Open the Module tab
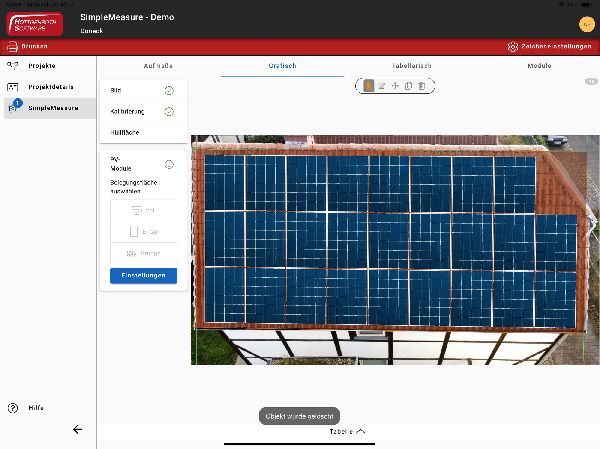Viewport: 600px width, 449px height. tap(539, 66)
